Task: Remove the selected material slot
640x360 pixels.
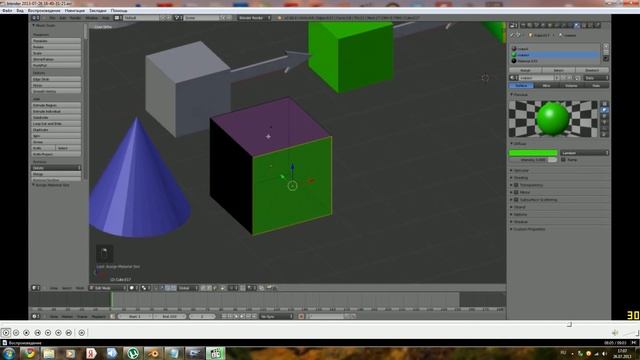Action: click(606, 52)
